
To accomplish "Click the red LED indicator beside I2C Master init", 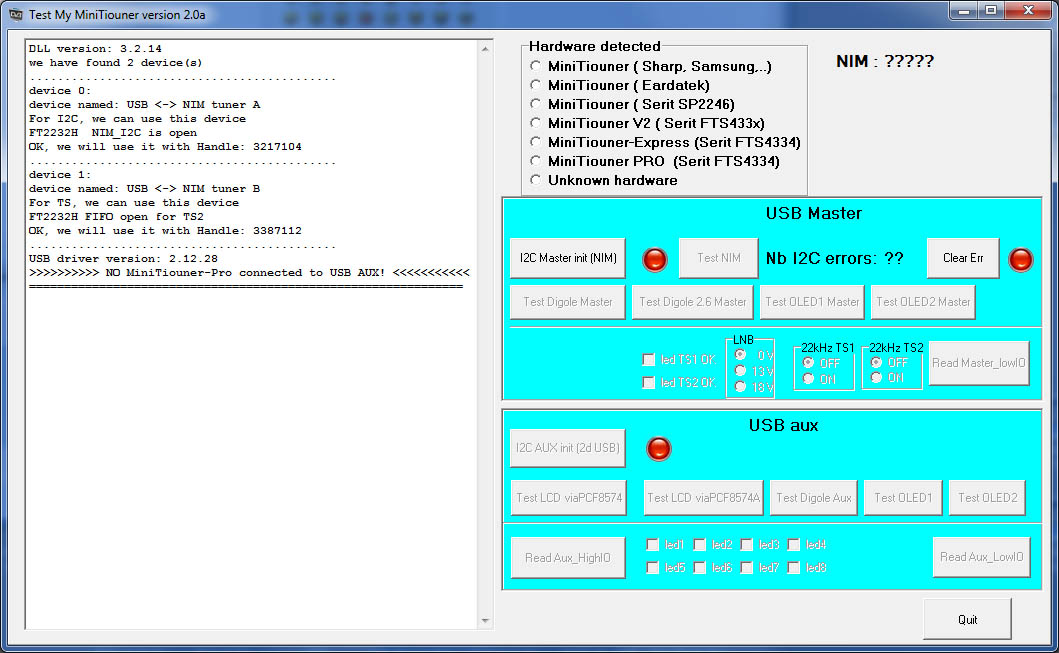I will pyautogui.click(x=654, y=258).
